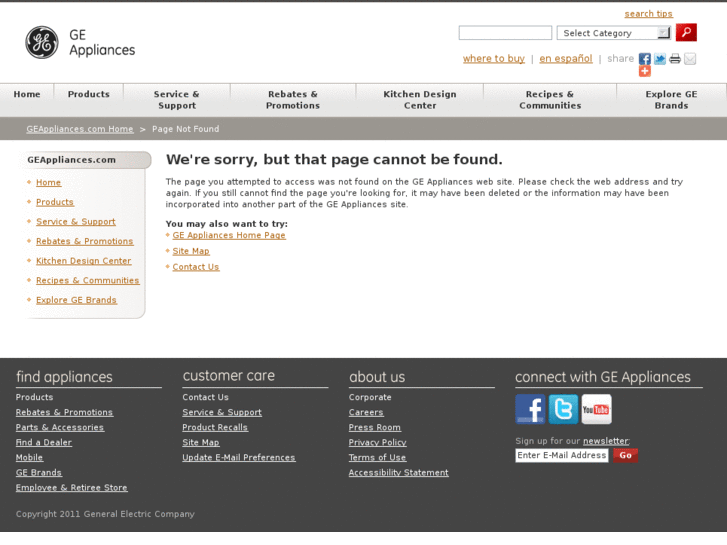Viewport: 727px width, 545px height.
Task: Click the Find a Dealer footer link
Action: 44,442
